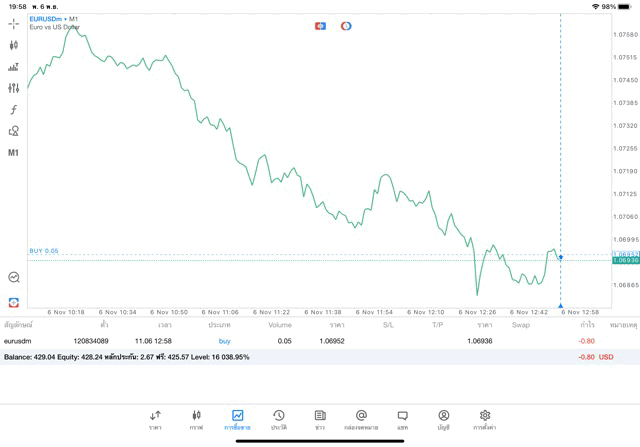640x447 pixels.
Task: Open the indicators list icon
Action: pos(14,67)
